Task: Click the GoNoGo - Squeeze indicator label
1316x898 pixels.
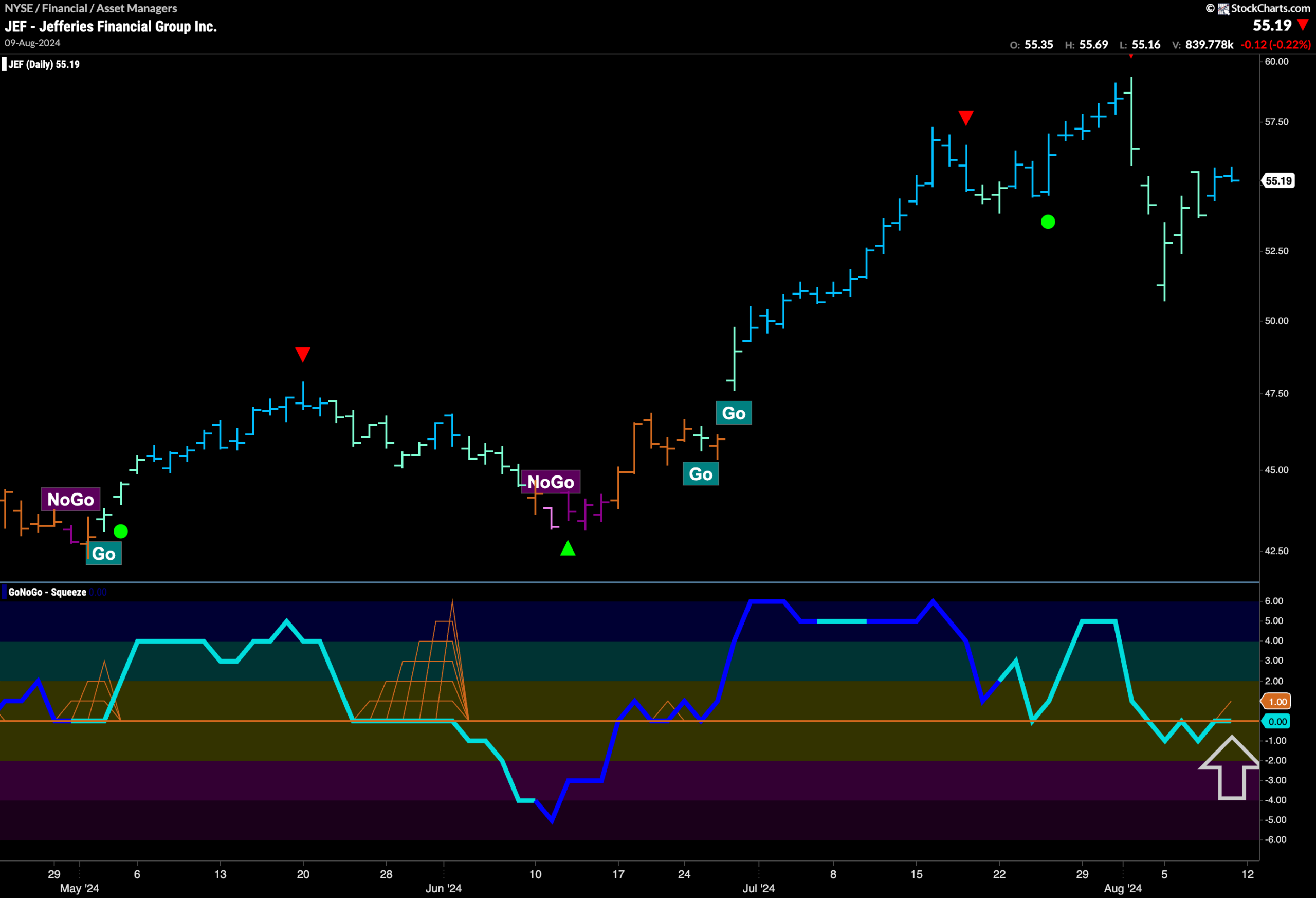Action: coord(48,592)
